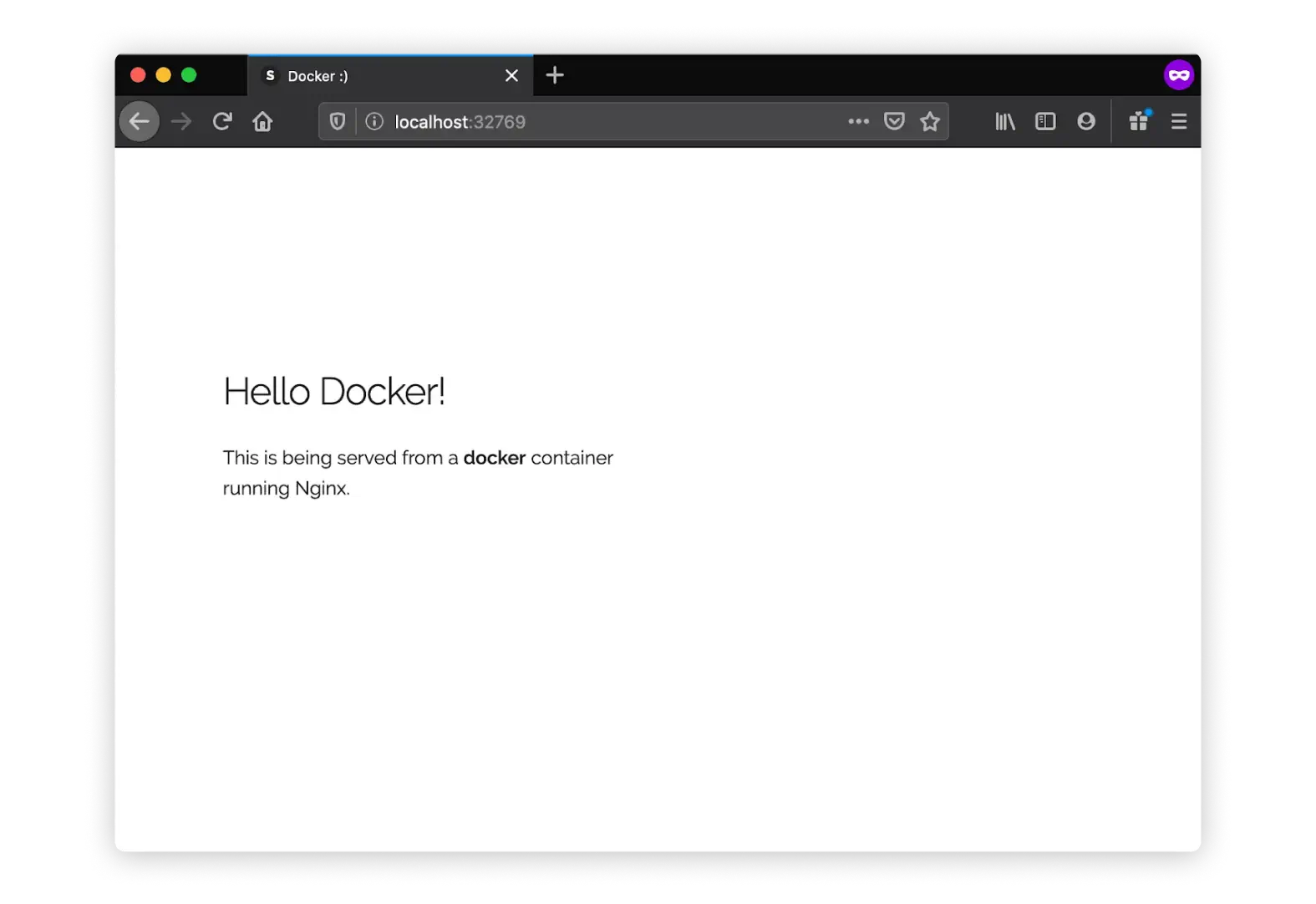
Task: Bookmark this page with the star
Action: pyautogui.click(x=930, y=122)
